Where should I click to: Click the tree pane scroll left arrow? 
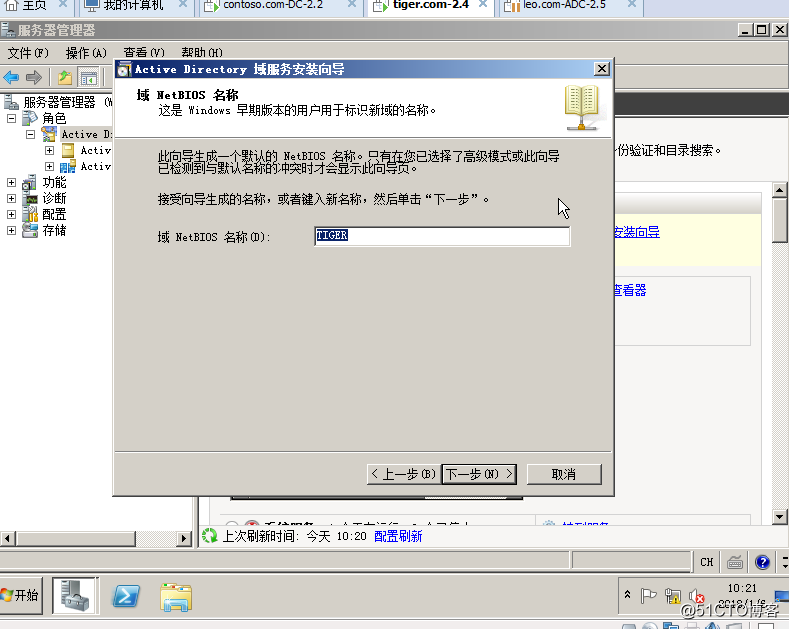tap(7, 538)
